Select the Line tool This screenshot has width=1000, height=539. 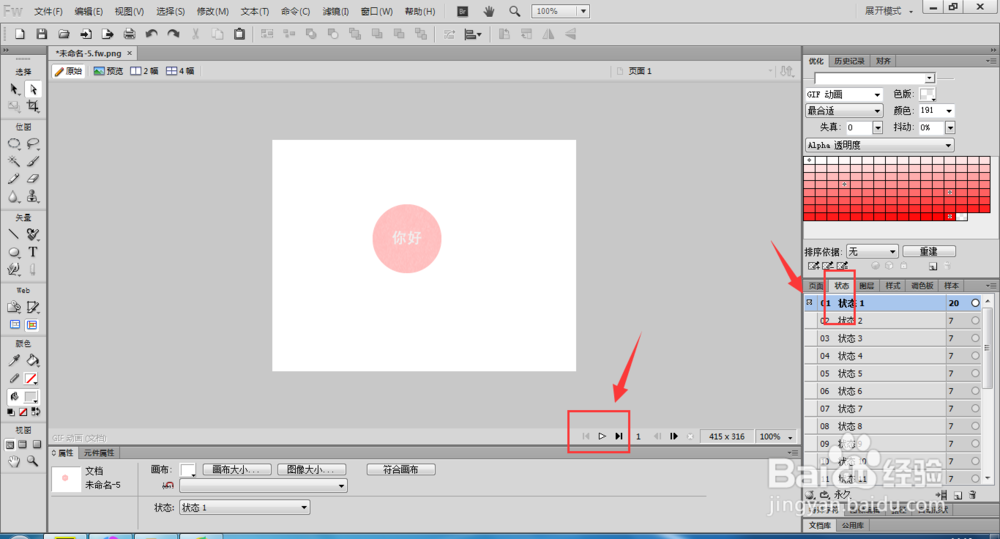pos(14,234)
